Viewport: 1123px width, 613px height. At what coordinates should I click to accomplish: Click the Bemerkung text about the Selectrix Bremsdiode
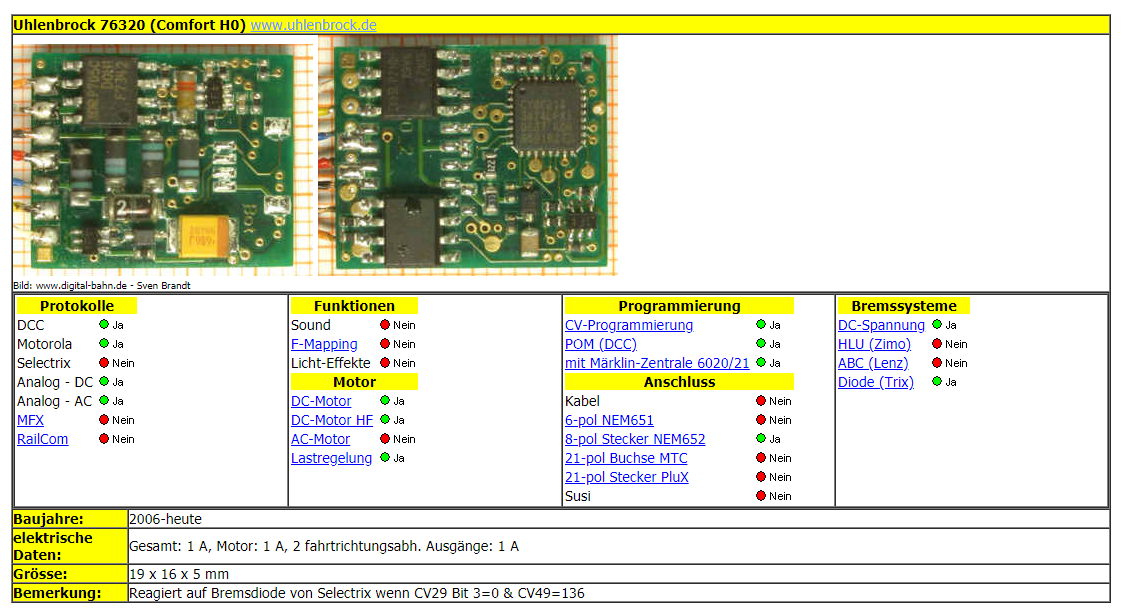coord(357,593)
